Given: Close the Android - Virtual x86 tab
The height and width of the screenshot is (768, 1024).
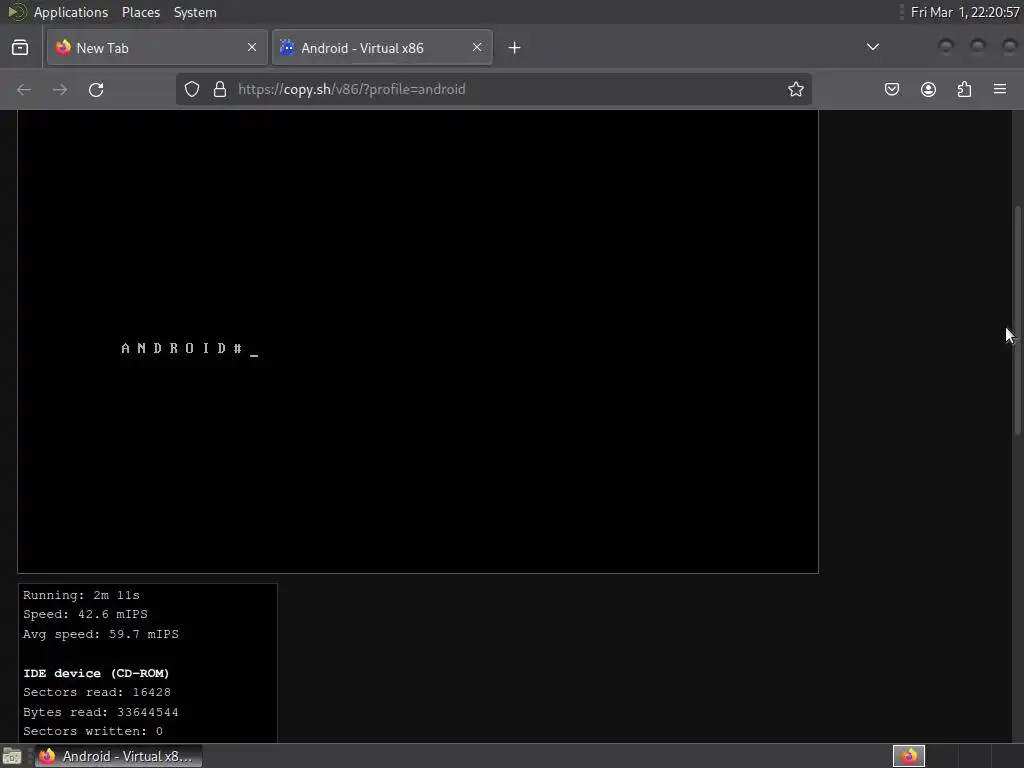Looking at the screenshot, I should click(477, 47).
